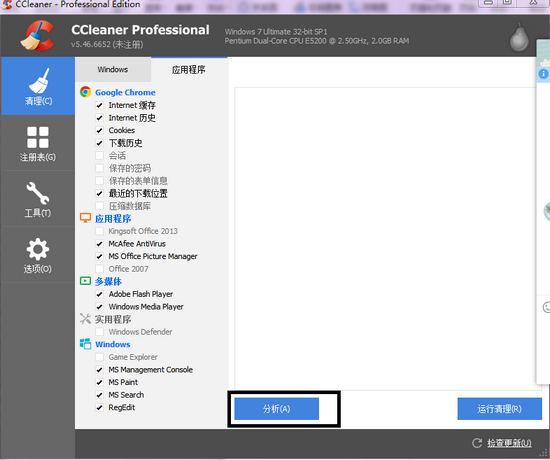
Task: Click the Google Chrome icon
Action: click(85, 92)
